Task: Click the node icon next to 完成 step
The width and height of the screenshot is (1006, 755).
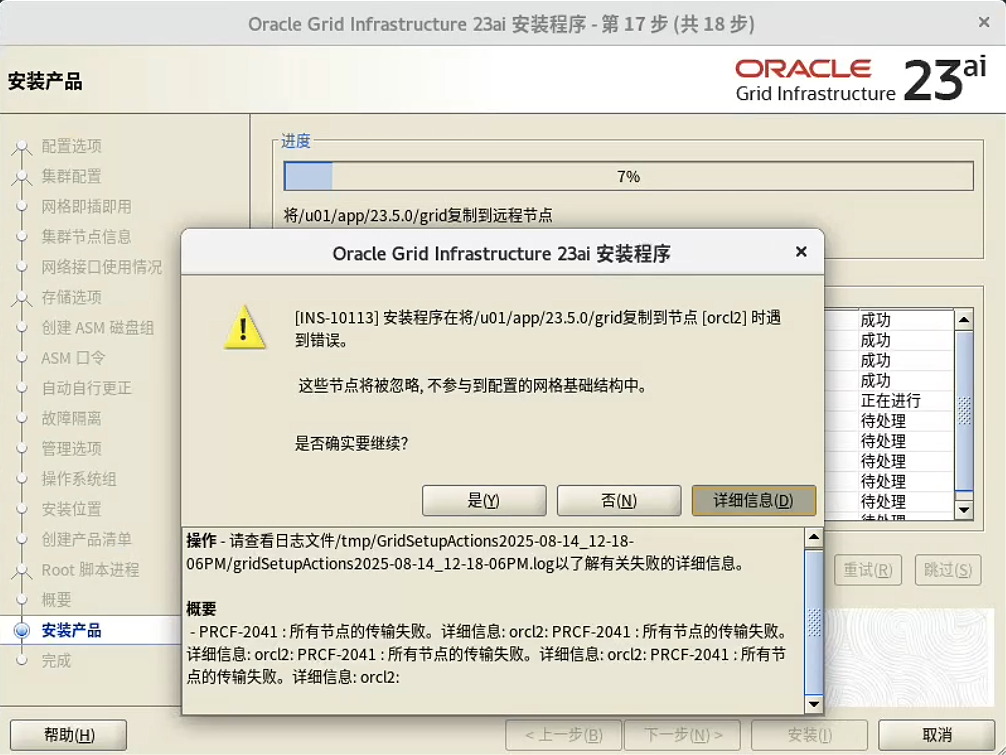Action: (22, 660)
